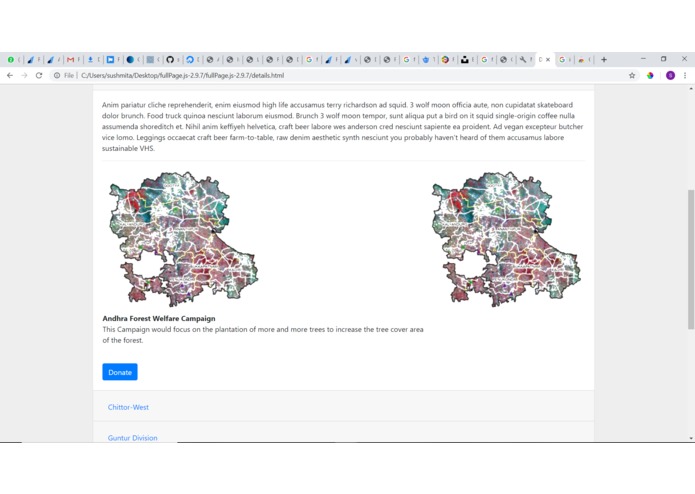Screen dimensions: 695x494
Task: Switch to the green circle icon tab
Action: tap(11, 59)
